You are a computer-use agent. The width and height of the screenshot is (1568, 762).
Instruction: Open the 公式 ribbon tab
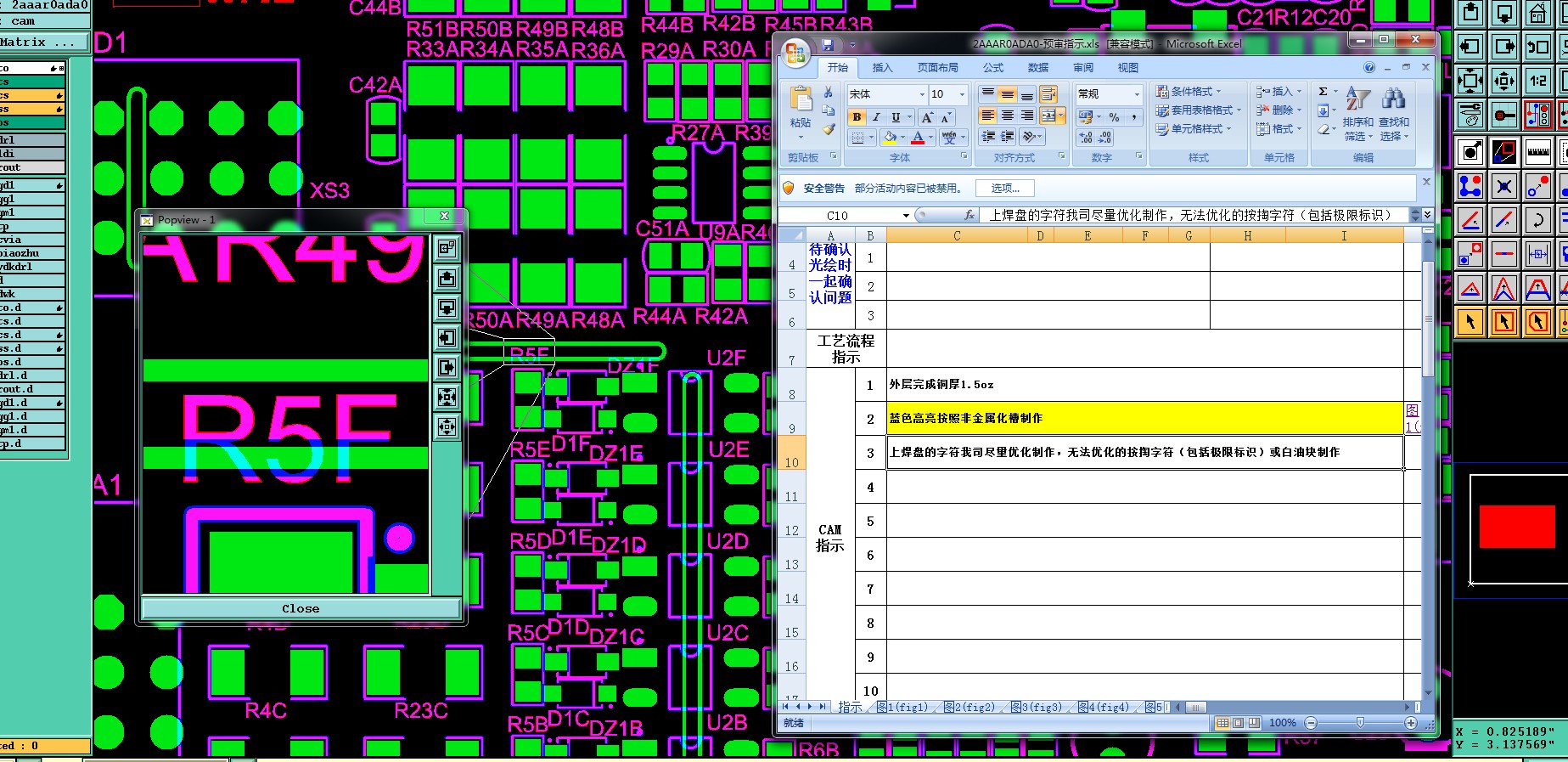993,68
